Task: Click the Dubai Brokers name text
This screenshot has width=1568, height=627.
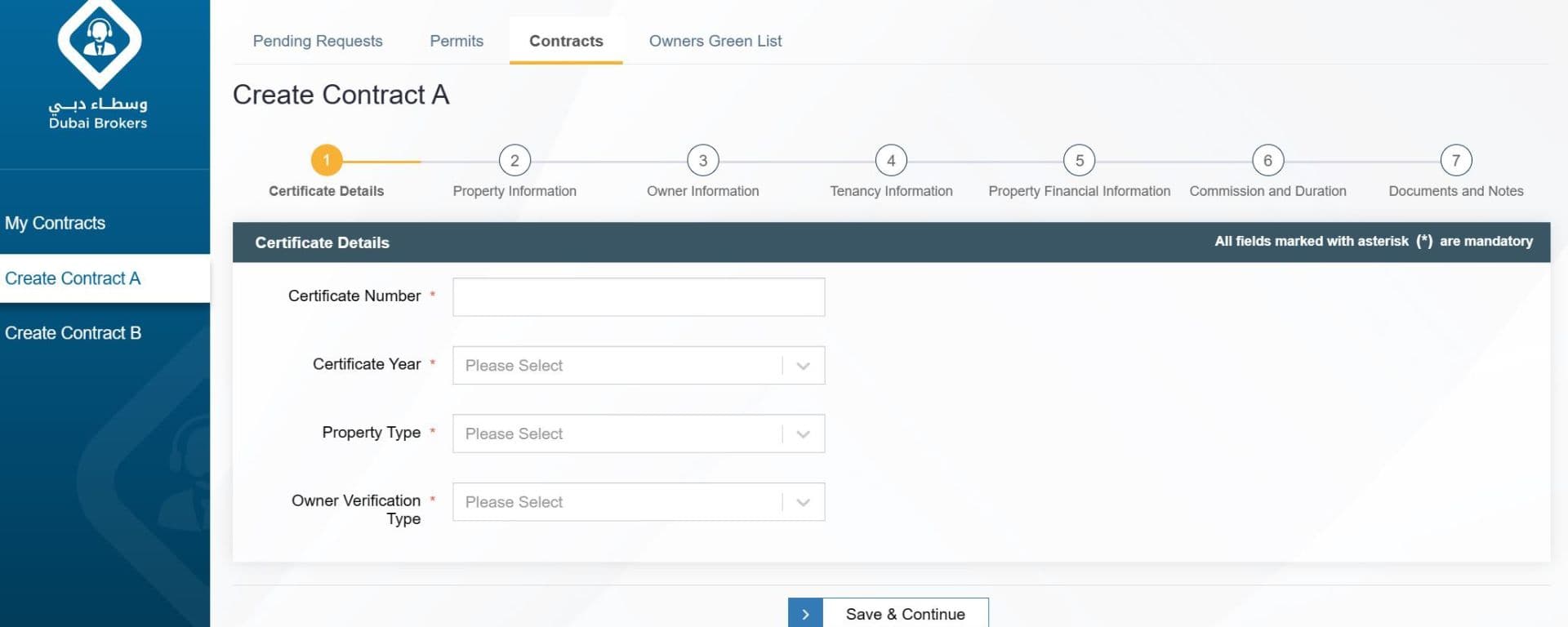Action: (x=98, y=123)
